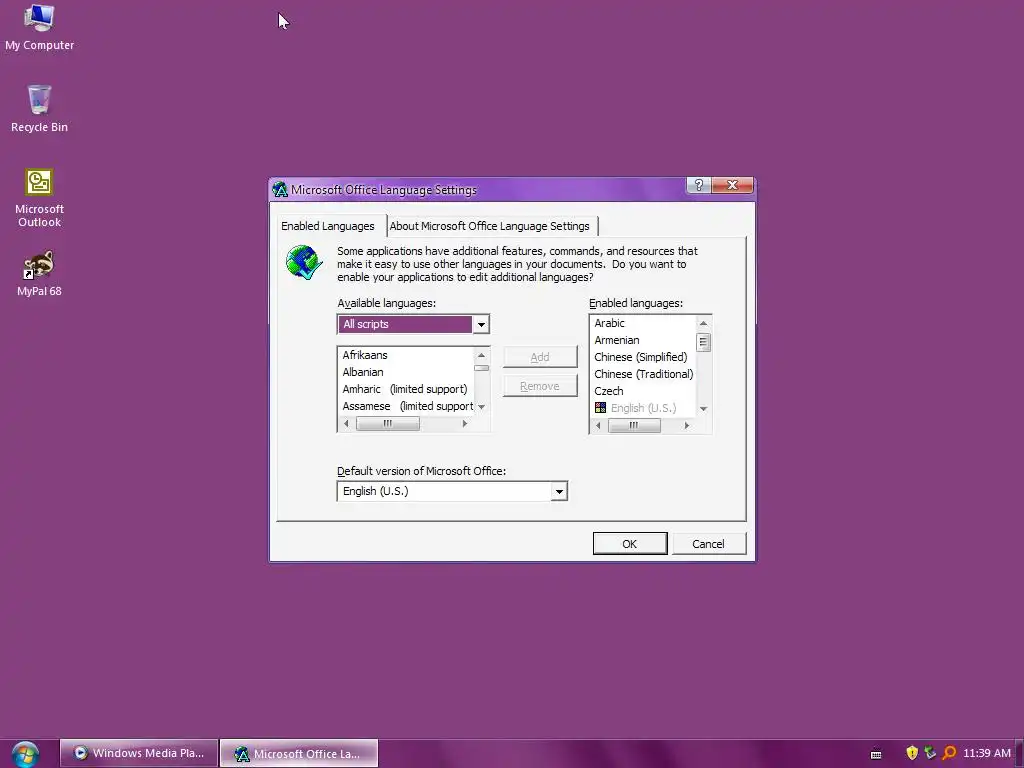Image resolution: width=1024 pixels, height=768 pixels.
Task: Click enabled languages scroll down arrow
Action: point(703,409)
